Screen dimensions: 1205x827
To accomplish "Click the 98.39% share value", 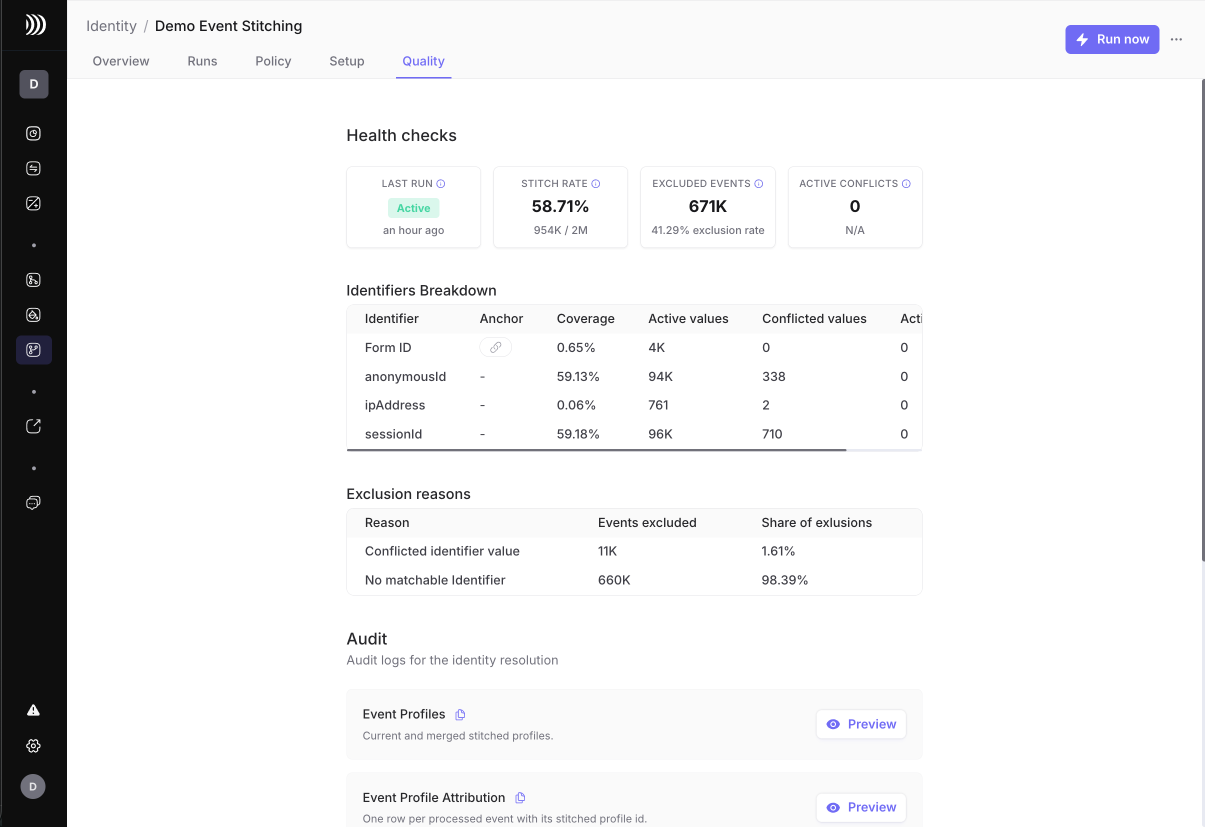I will coord(785,580).
